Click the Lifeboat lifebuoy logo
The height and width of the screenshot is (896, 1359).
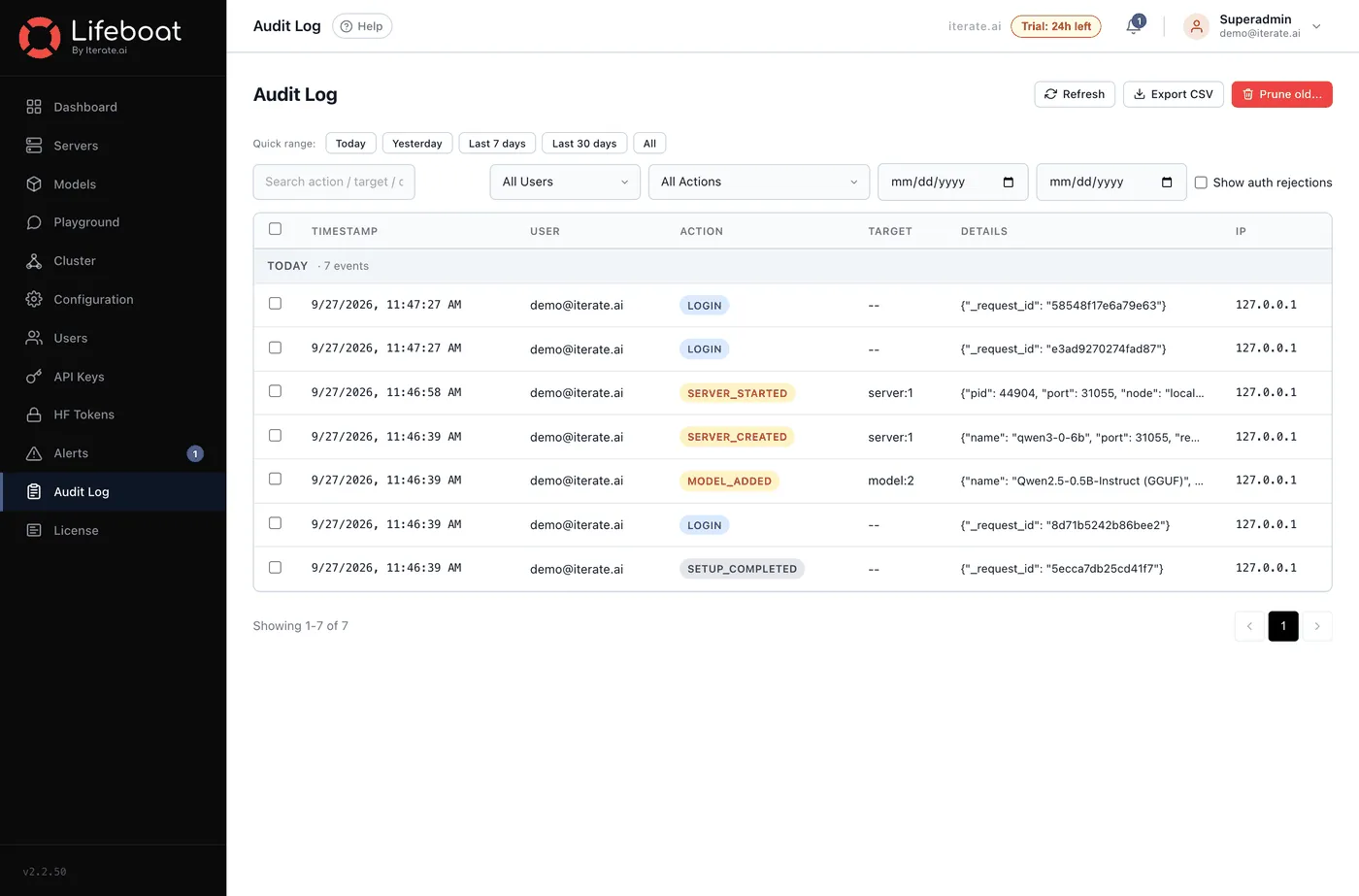40,37
